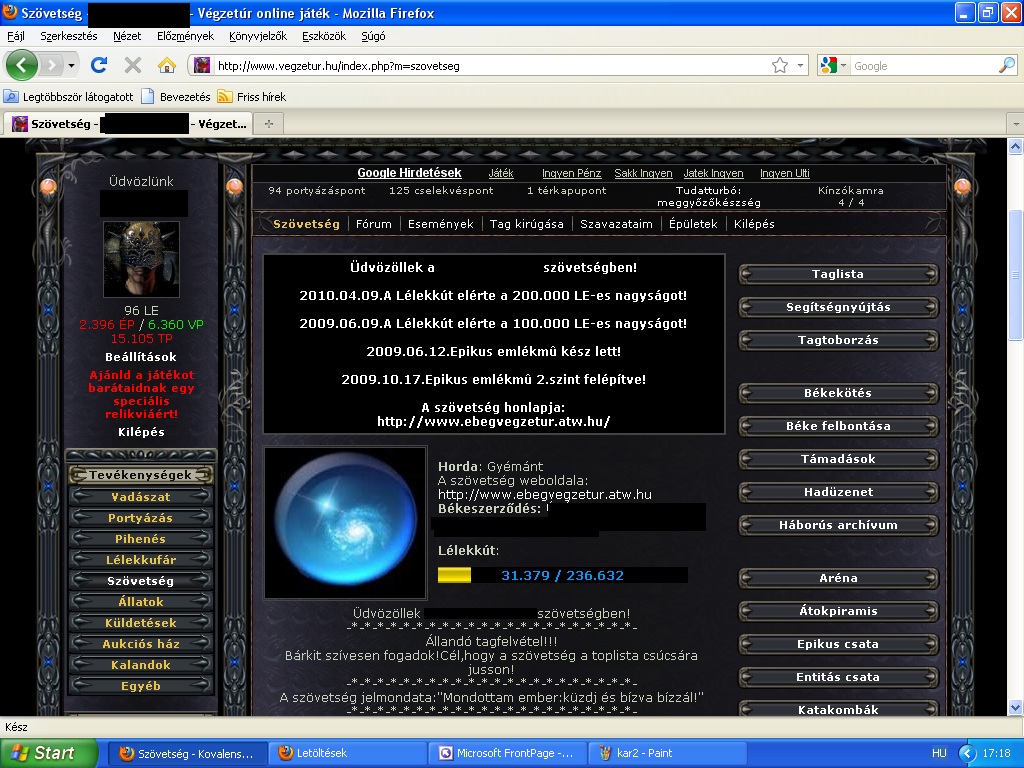The image size is (1024, 768).
Task: Click the bookmark star icon in address bar
Action: point(780,65)
